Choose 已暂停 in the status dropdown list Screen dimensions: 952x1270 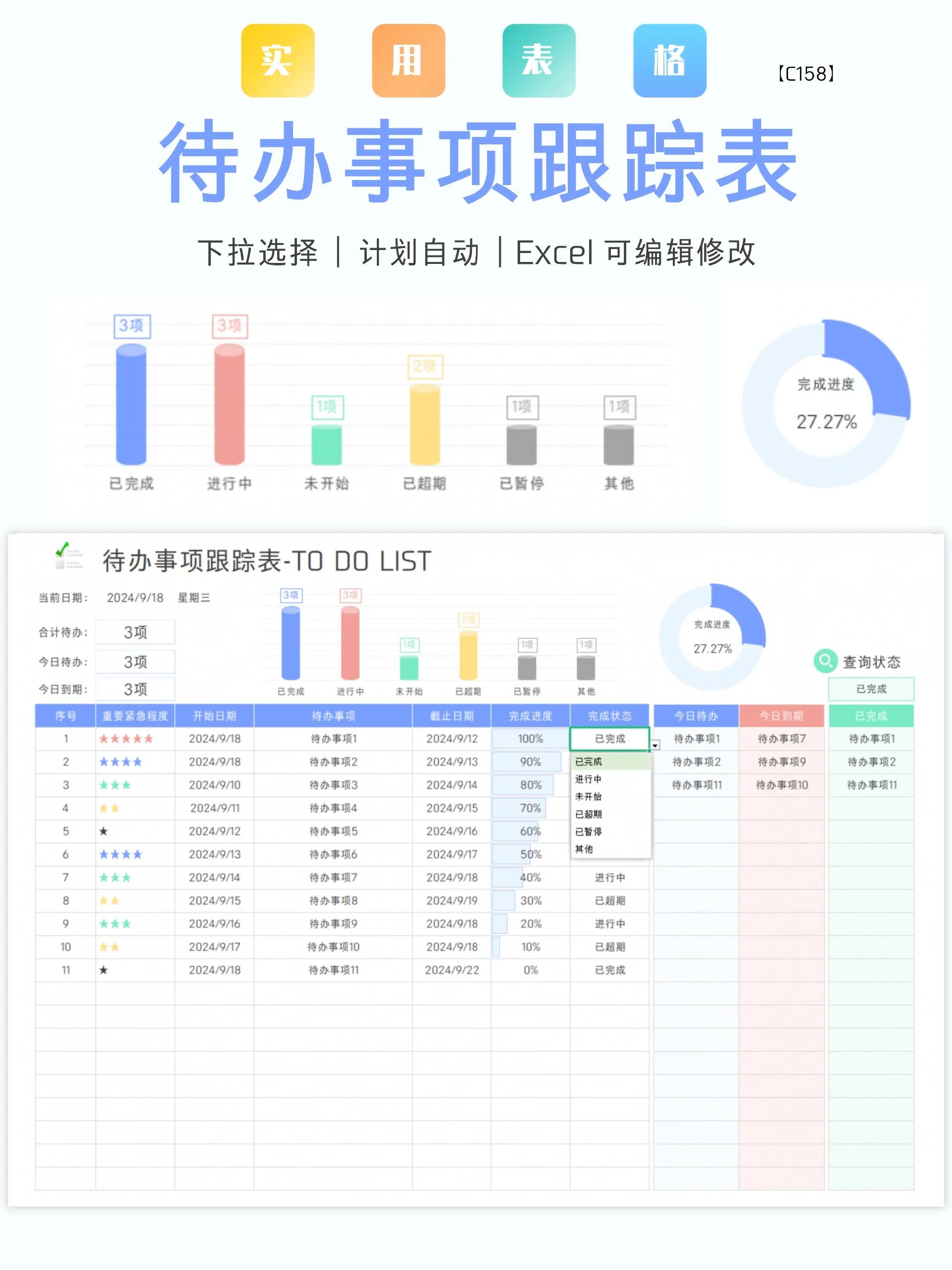click(610, 831)
